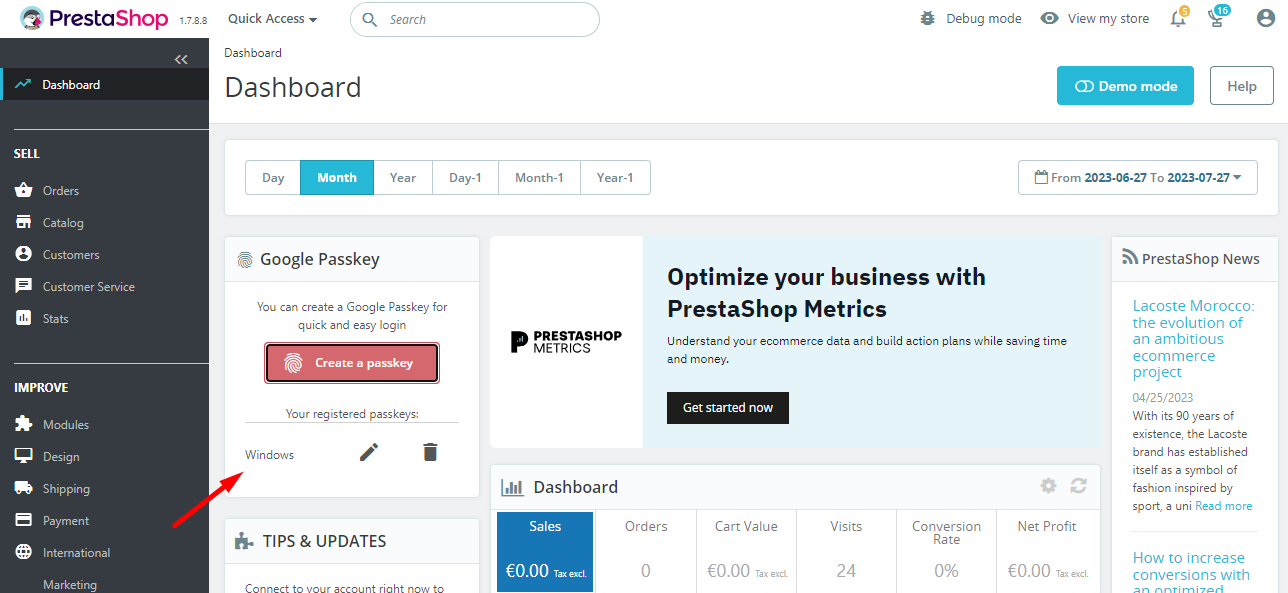Viewport: 1288px width, 593px height.
Task: Click the Read more link
Action: tap(1224, 506)
